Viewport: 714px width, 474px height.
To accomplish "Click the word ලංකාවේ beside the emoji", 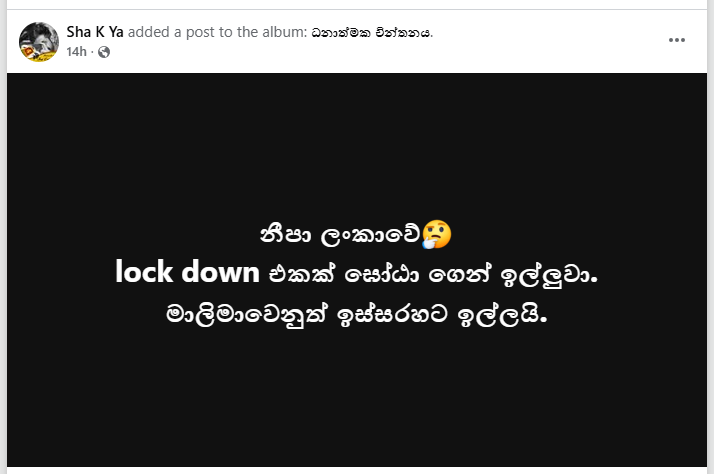I will 370,236.
